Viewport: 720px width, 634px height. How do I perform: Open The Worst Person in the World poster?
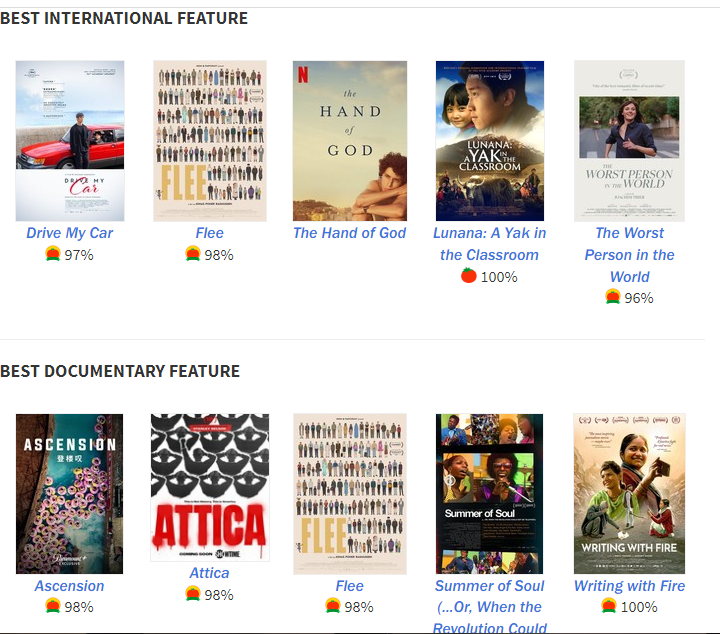coord(630,141)
